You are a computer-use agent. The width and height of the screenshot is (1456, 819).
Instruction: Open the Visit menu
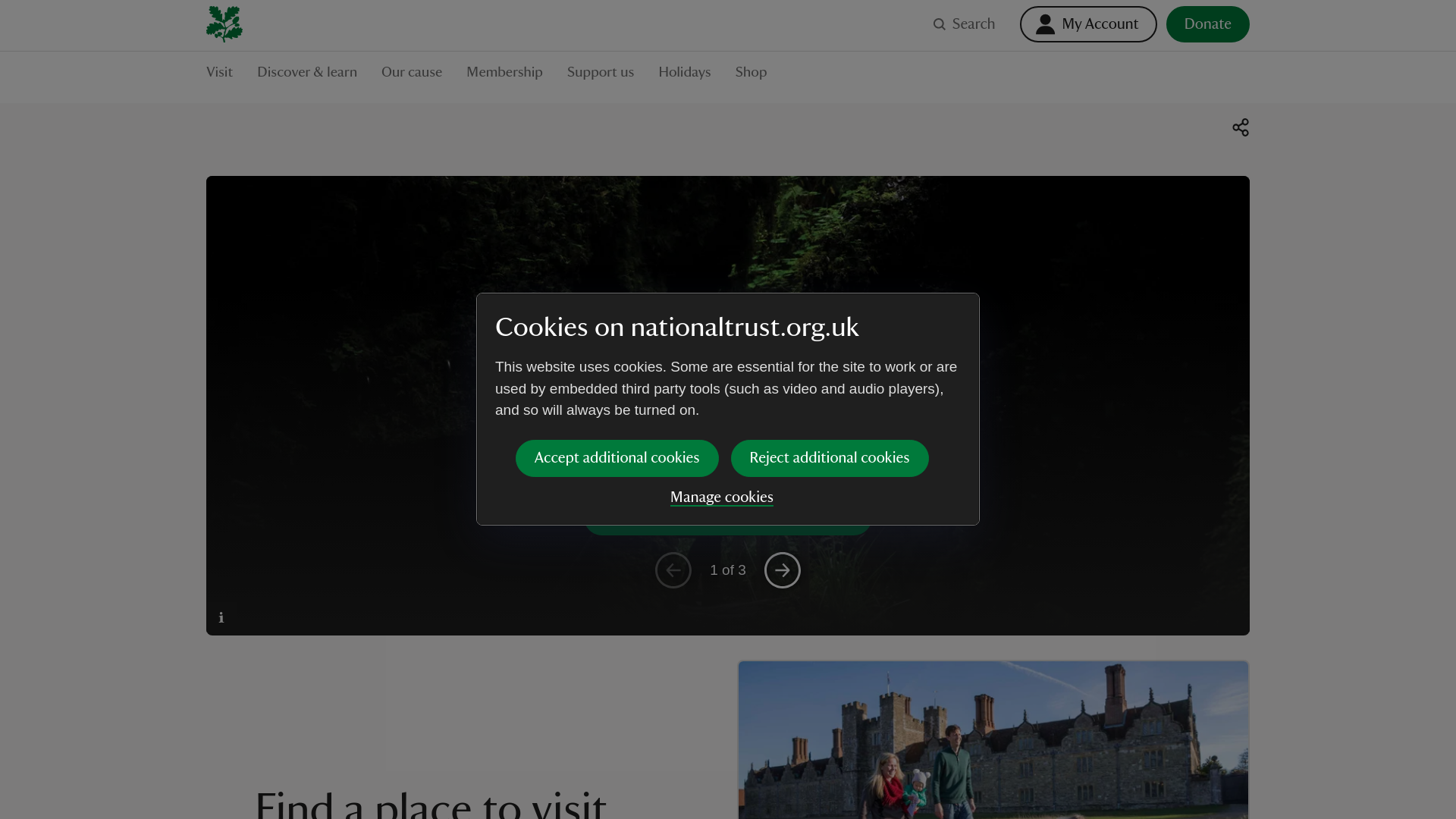(219, 72)
